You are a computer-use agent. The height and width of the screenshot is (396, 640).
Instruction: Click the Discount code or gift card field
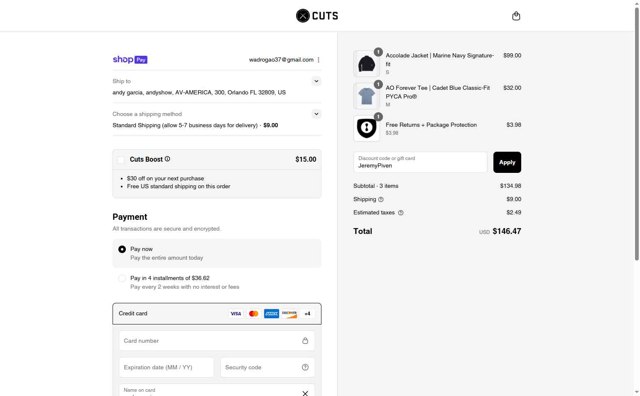[x=420, y=162]
